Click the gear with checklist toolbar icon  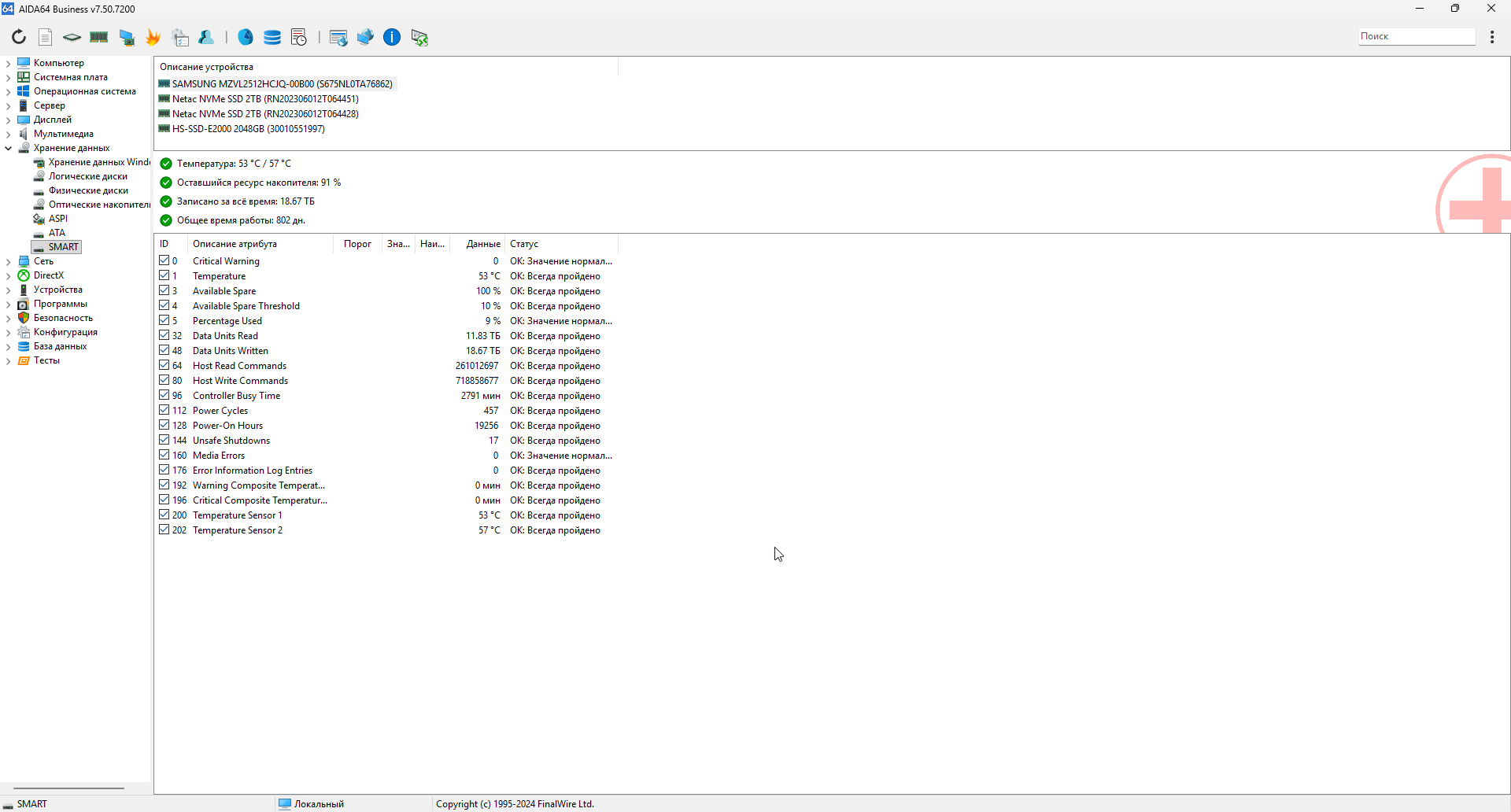[x=181, y=37]
